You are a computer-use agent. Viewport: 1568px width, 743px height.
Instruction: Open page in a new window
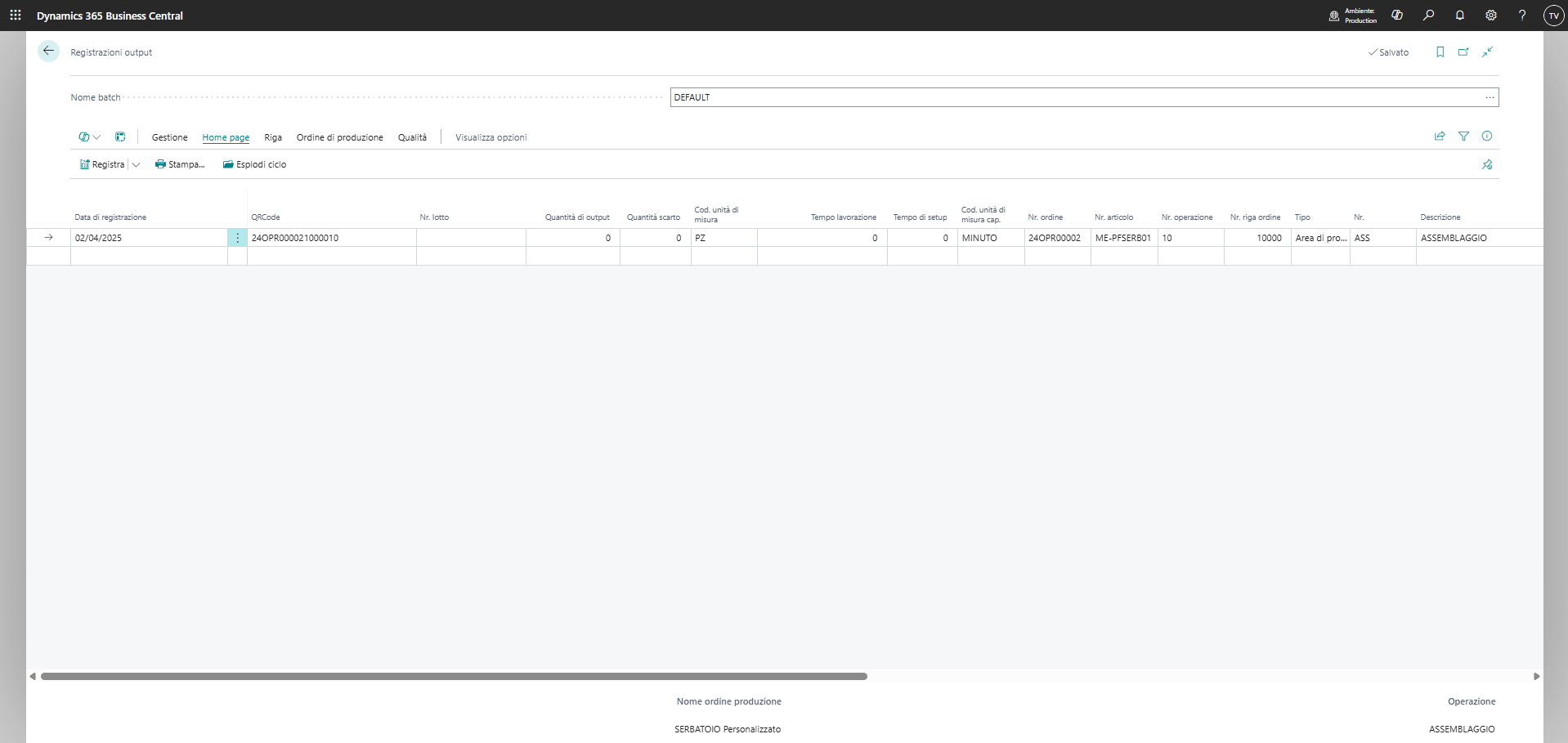click(1463, 52)
